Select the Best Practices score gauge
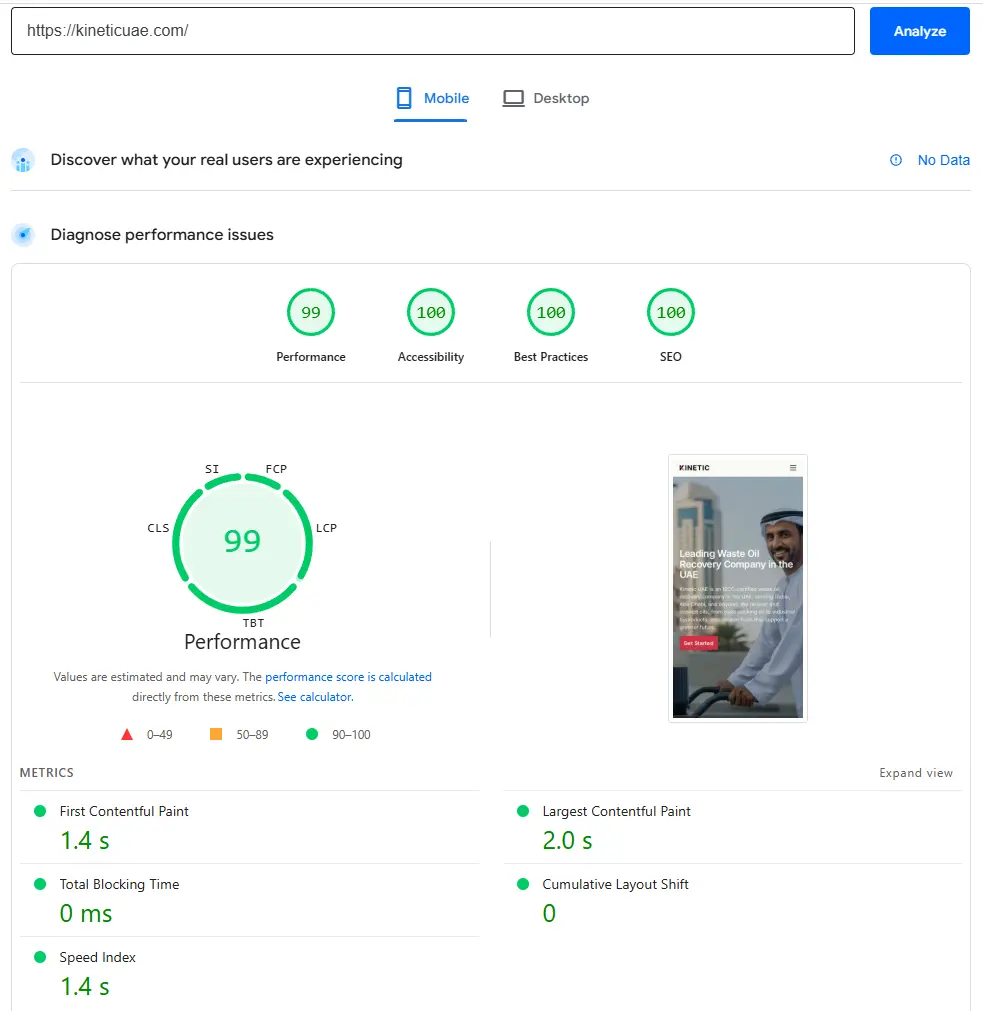Image resolution: width=983 pixels, height=1011 pixels. pos(551,313)
